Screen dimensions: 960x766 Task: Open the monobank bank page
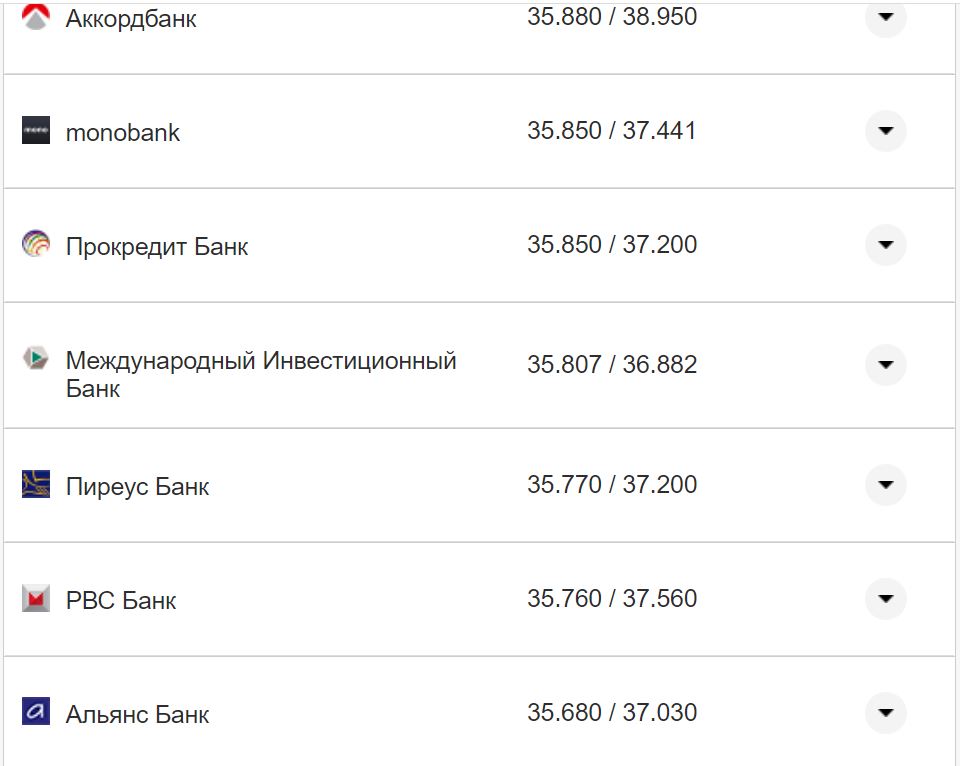(122, 131)
